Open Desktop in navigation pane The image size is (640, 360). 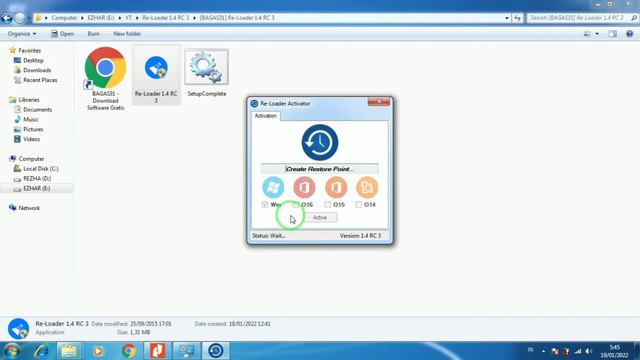tap(33, 60)
